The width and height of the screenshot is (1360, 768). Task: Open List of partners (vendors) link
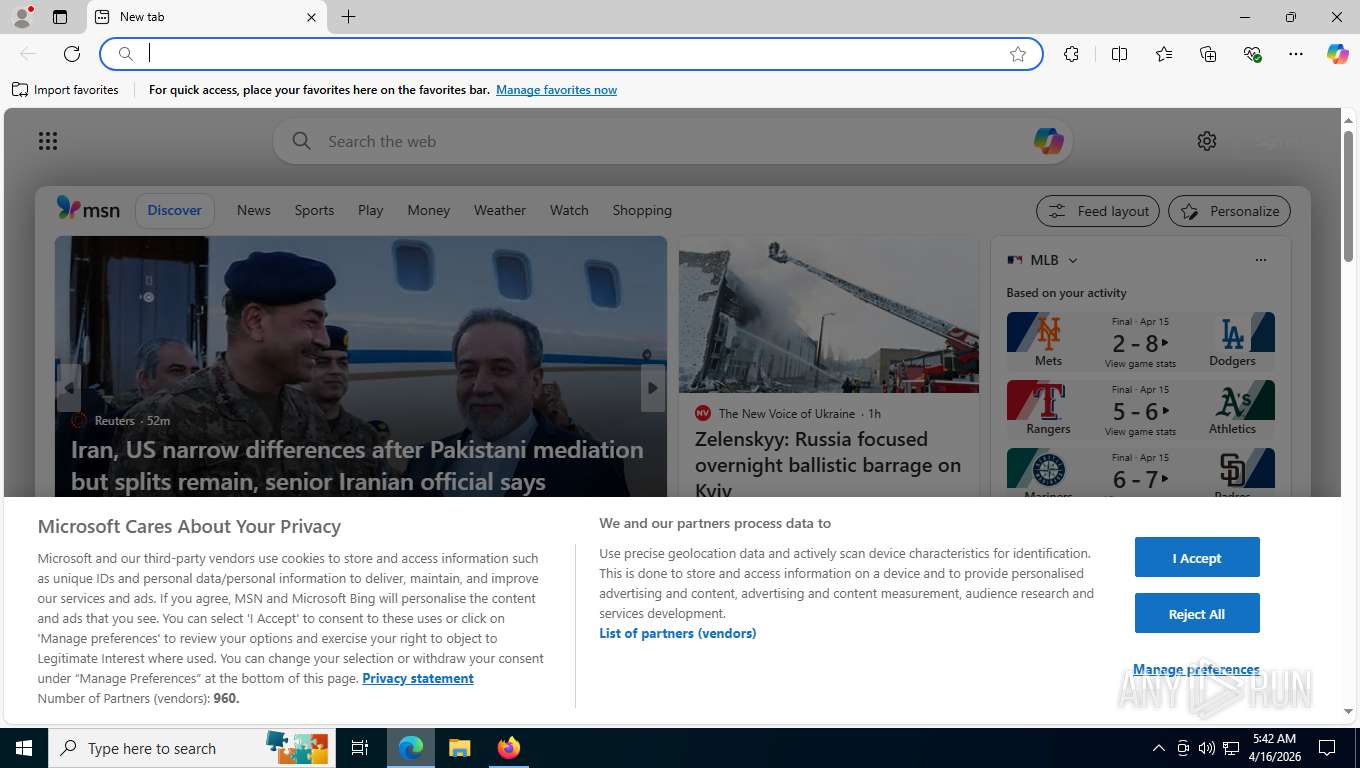[x=678, y=633]
